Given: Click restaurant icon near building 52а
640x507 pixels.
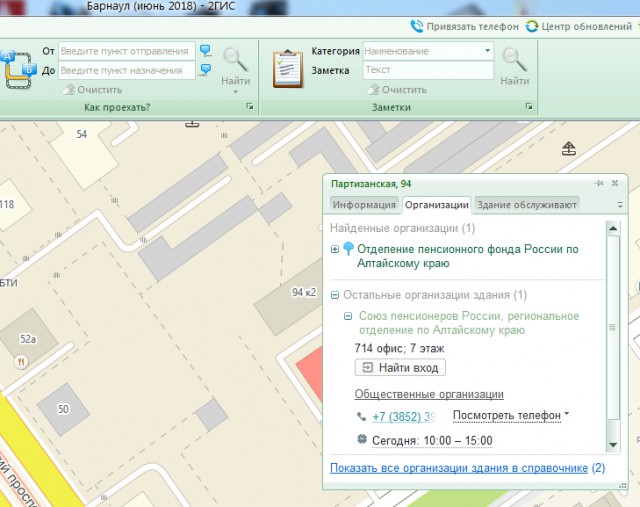Looking at the screenshot, I should click(21, 362).
